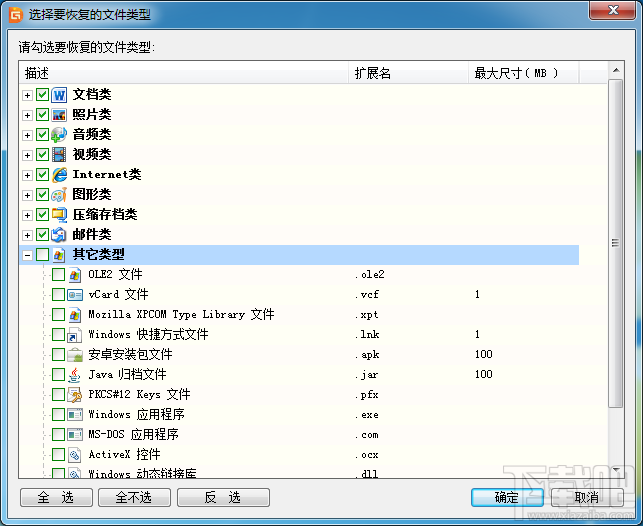Cancel with the 取消 button
The height and width of the screenshot is (526, 643).
(587, 498)
